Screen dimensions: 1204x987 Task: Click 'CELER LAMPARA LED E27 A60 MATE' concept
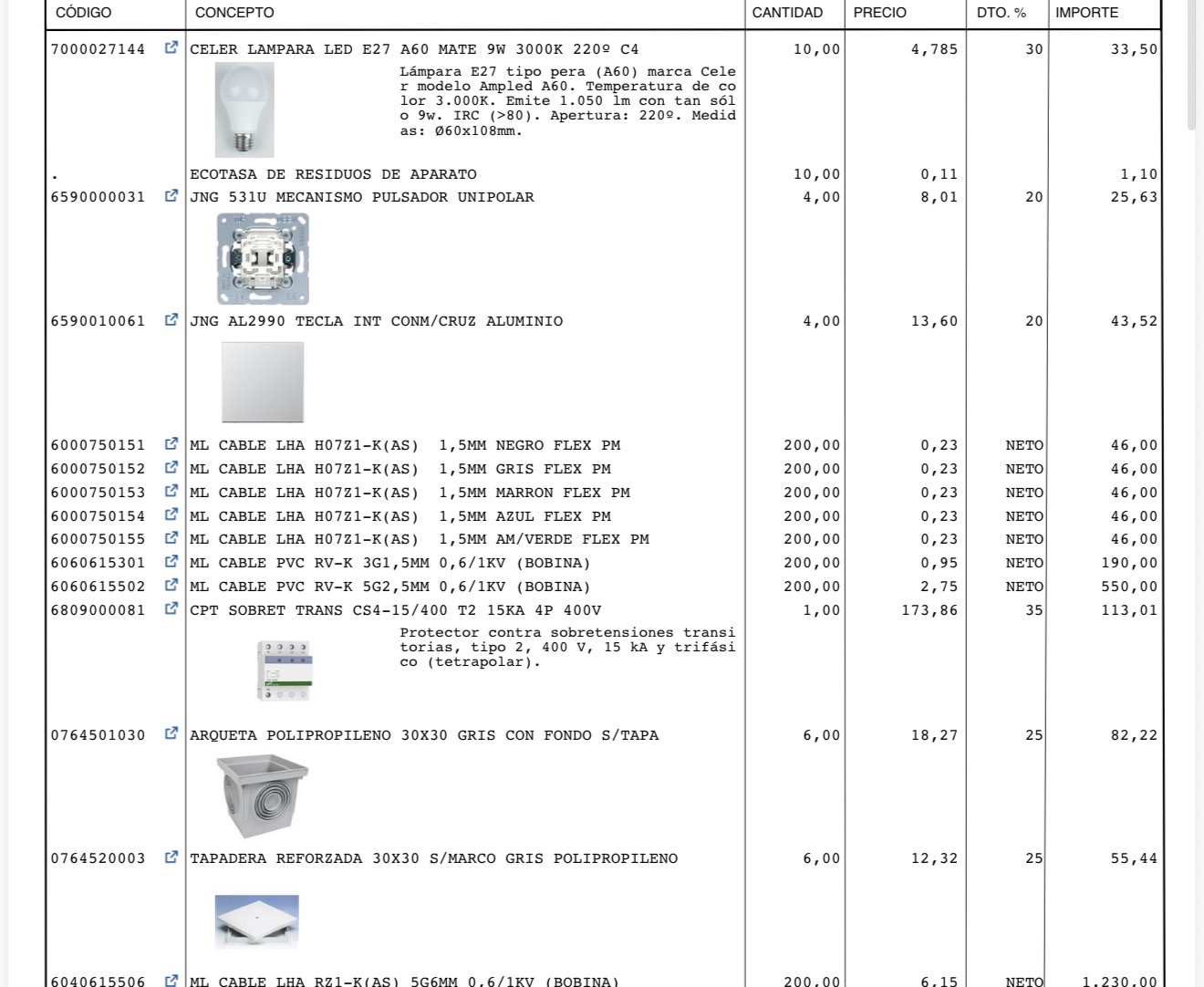point(414,49)
